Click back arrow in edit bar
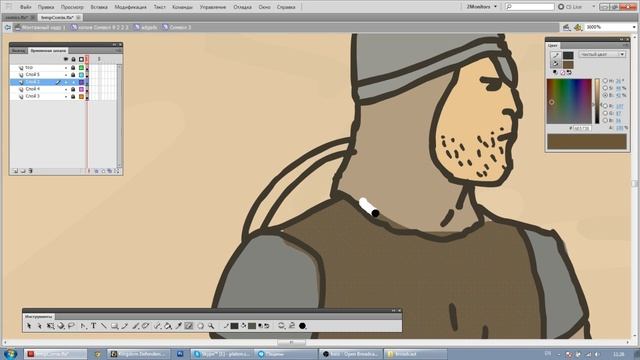Screen dimensions: 640x360 pyautogui.click(x=7, y=27)
